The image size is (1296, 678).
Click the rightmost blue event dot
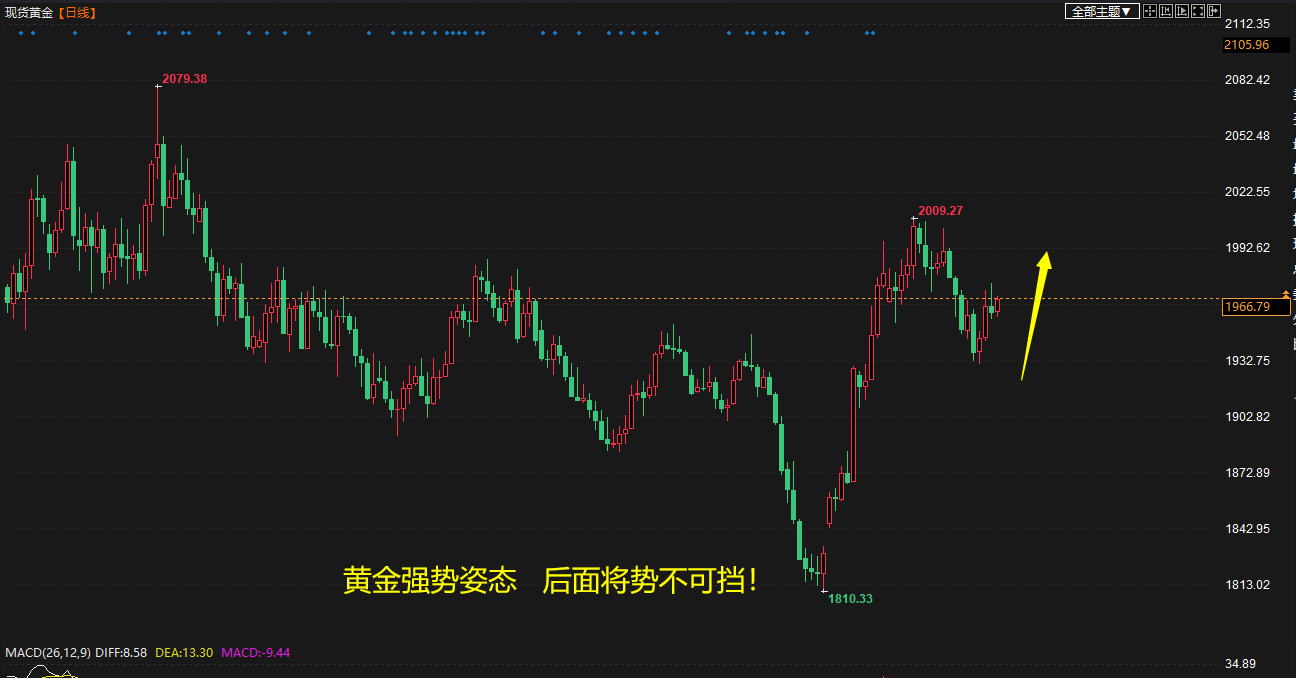pyautogui.click(x=873, y=33)
